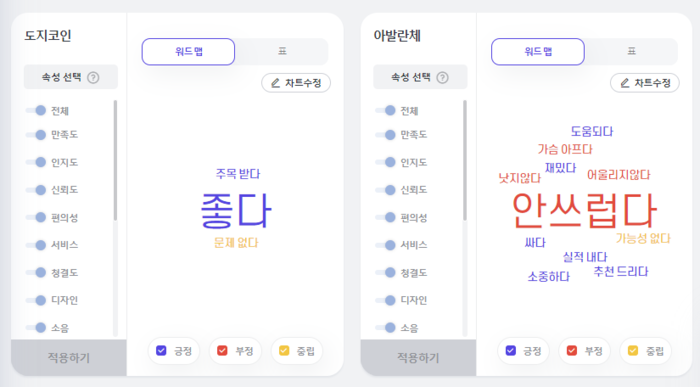Click 적용하기 button in 도지코인 panel

(x=69, y=358)
